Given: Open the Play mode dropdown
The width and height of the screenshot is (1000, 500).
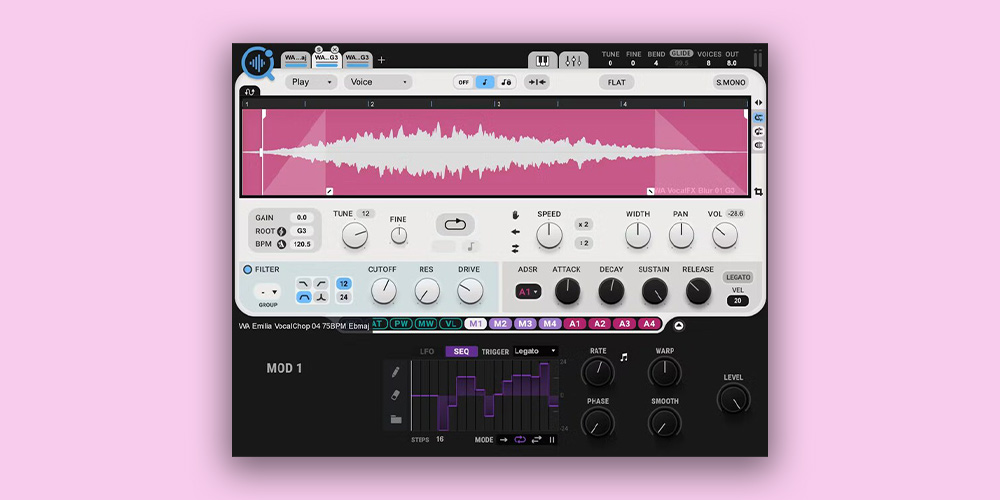Looking at the screenshot, I should 311,82.
